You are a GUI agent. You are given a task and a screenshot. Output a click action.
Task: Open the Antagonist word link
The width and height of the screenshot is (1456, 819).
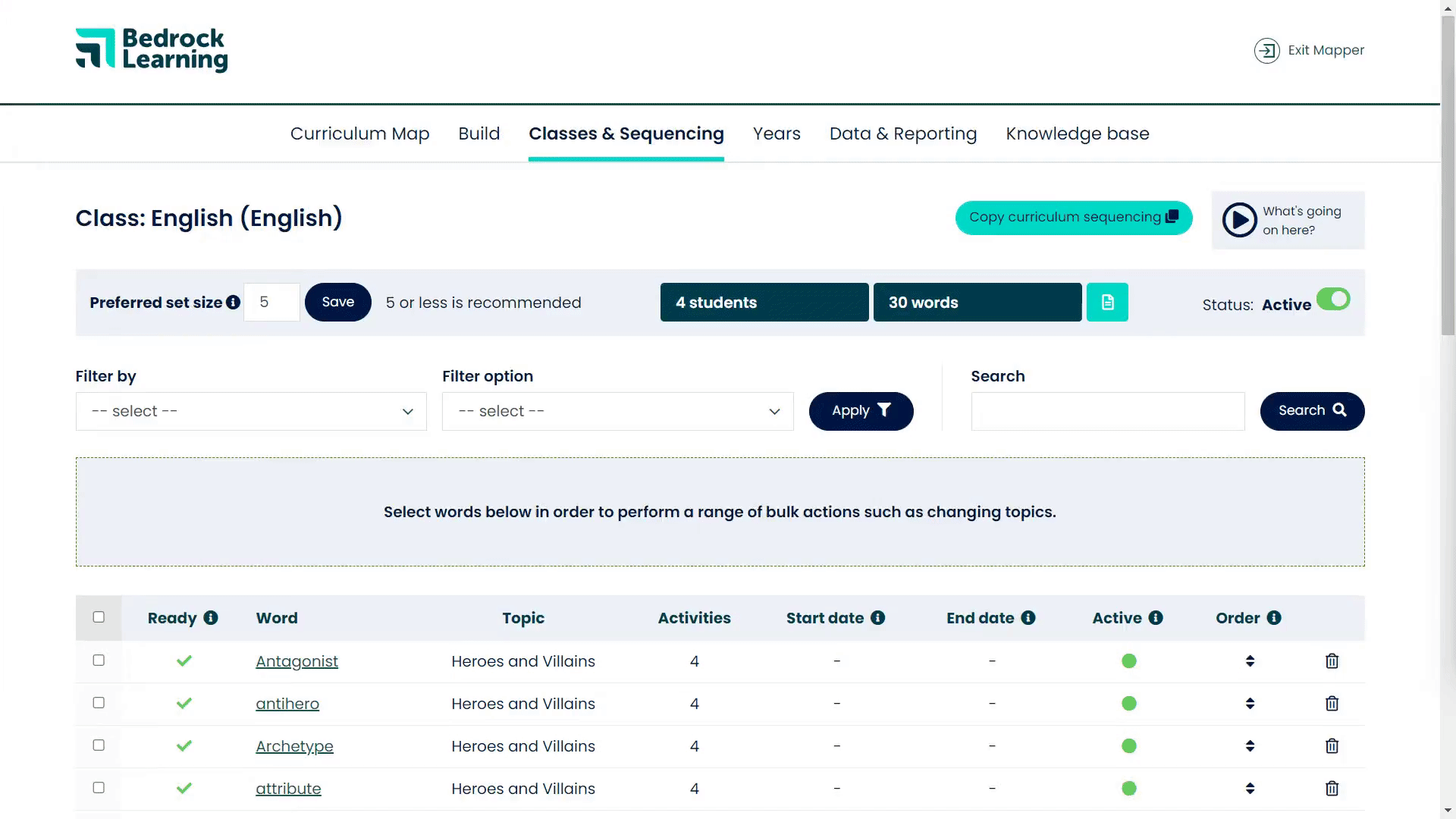297,661
